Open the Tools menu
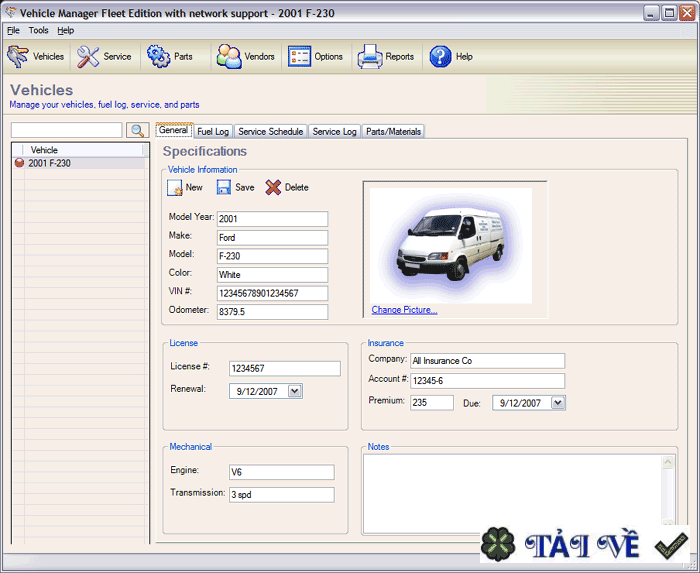Image resolution: width=700 pixels, height=573 pixels. point(38,31)
